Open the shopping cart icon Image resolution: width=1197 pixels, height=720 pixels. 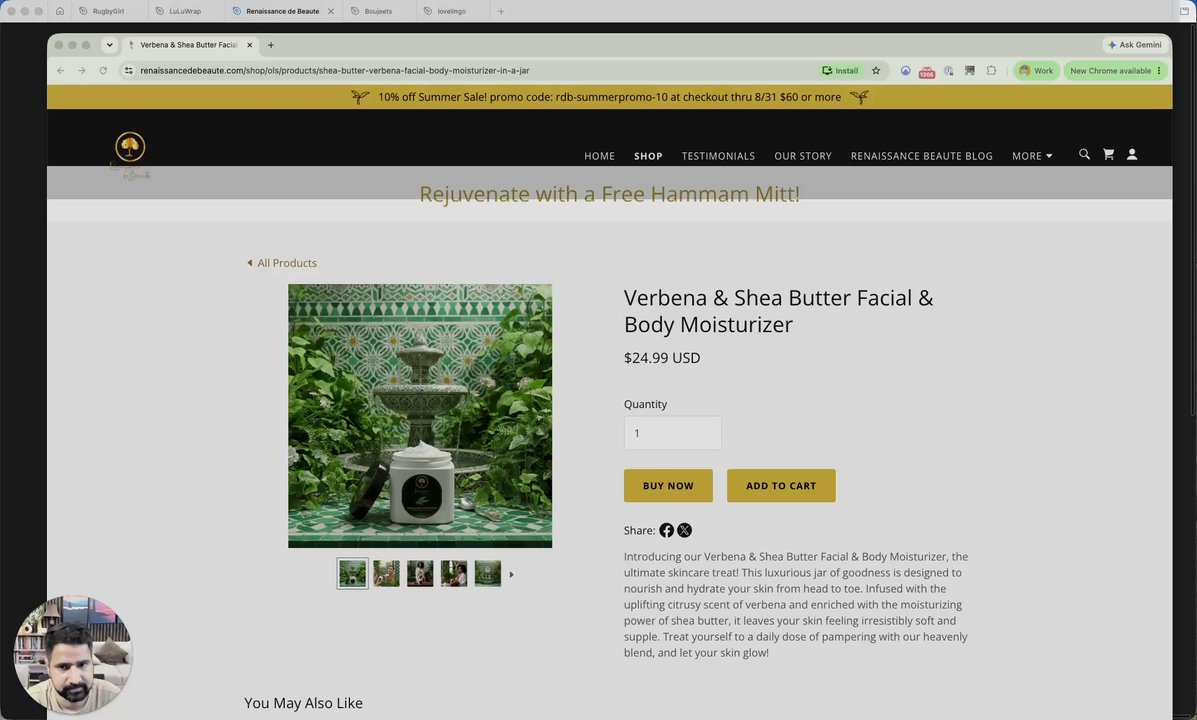click(x=1108, y=154)
